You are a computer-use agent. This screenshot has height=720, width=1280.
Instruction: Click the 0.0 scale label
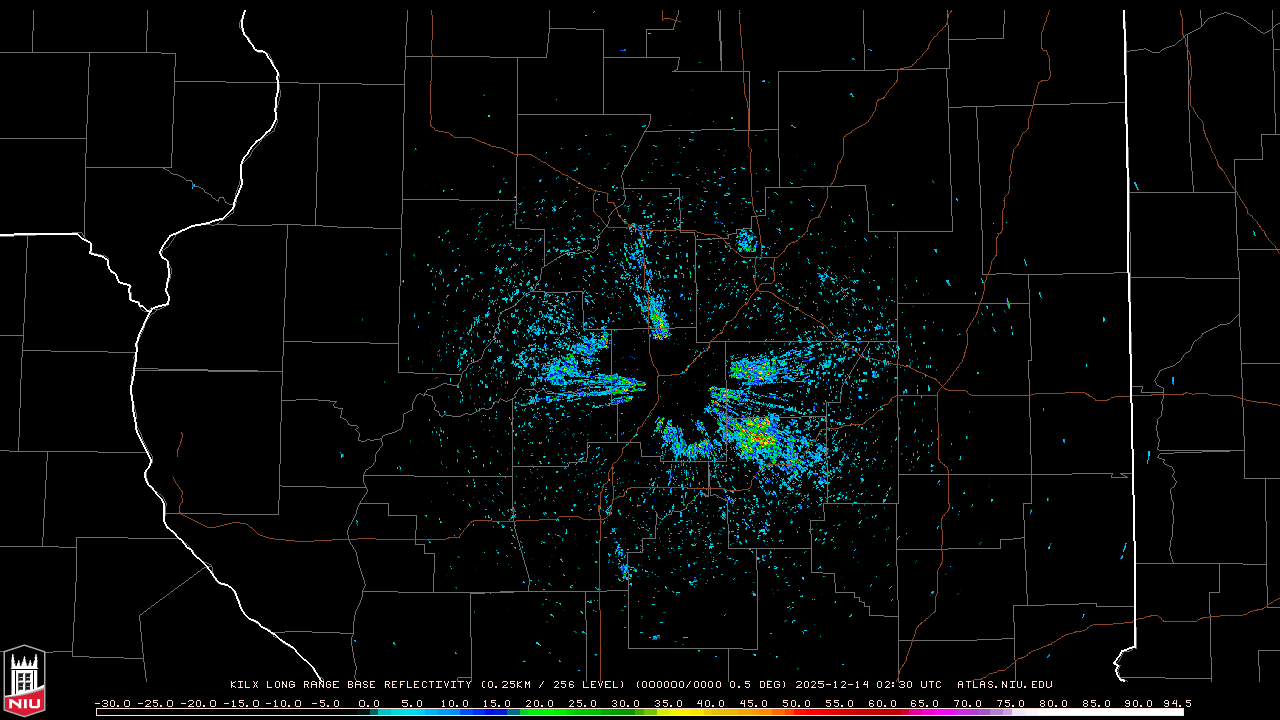(x=369, y=703)
